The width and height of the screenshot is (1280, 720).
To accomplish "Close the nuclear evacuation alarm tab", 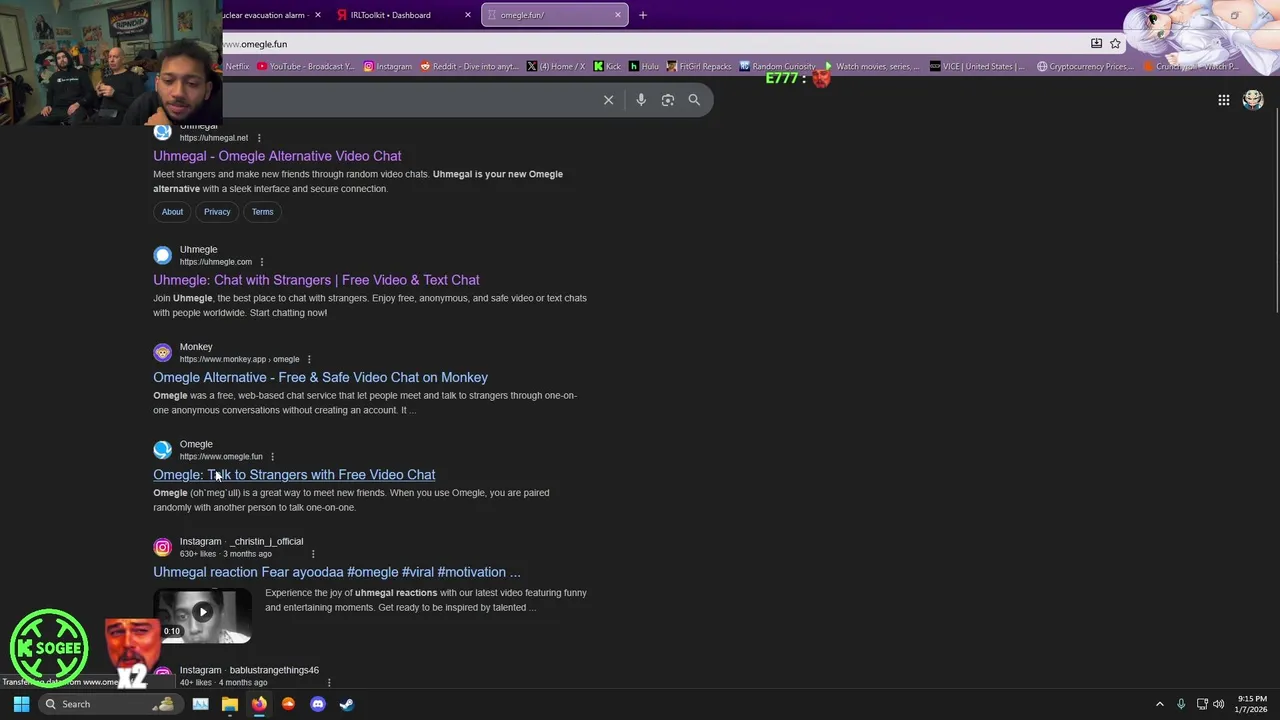I will pos(317,15).
